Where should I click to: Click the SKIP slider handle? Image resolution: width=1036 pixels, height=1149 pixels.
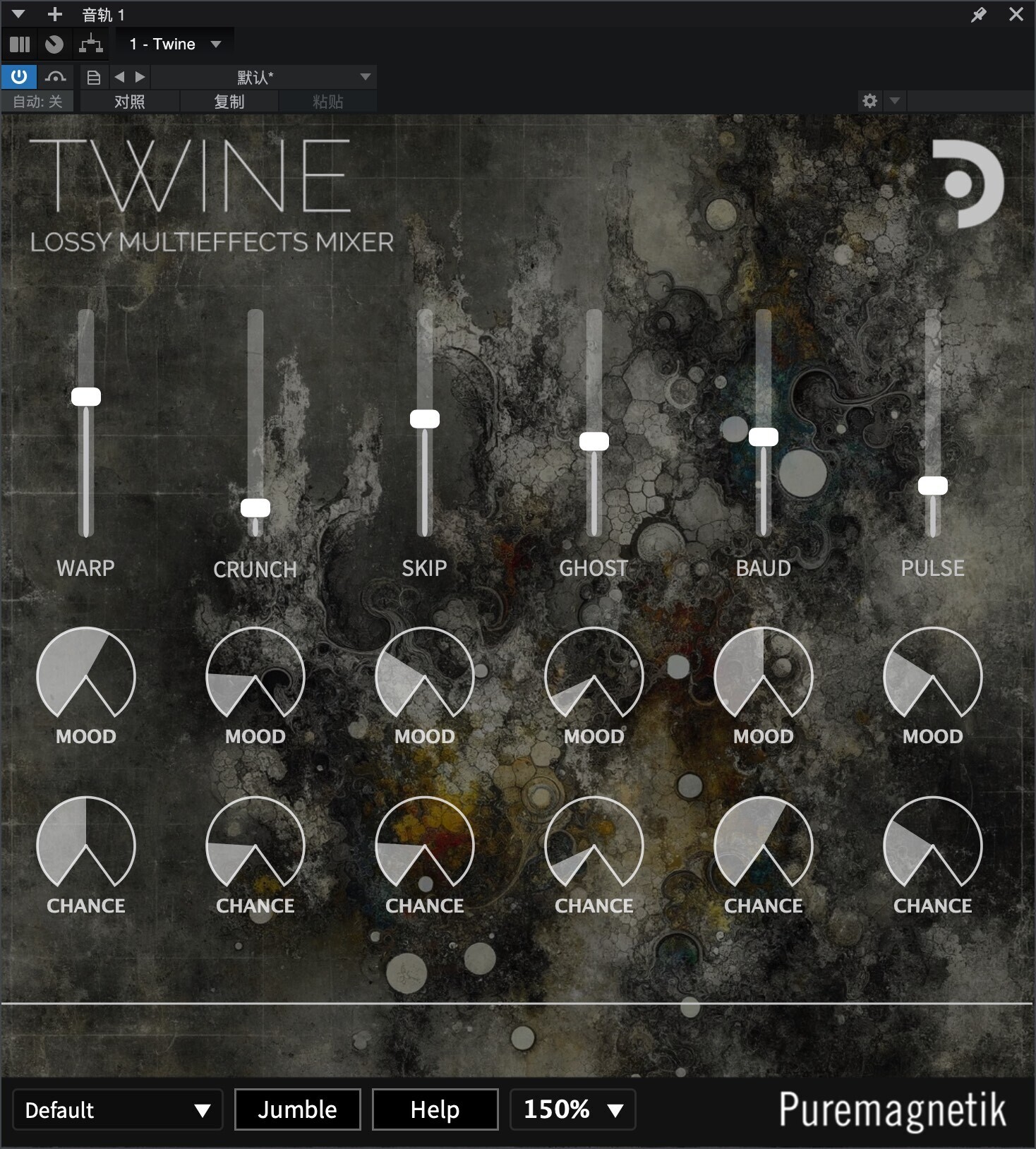pos(425,419)
